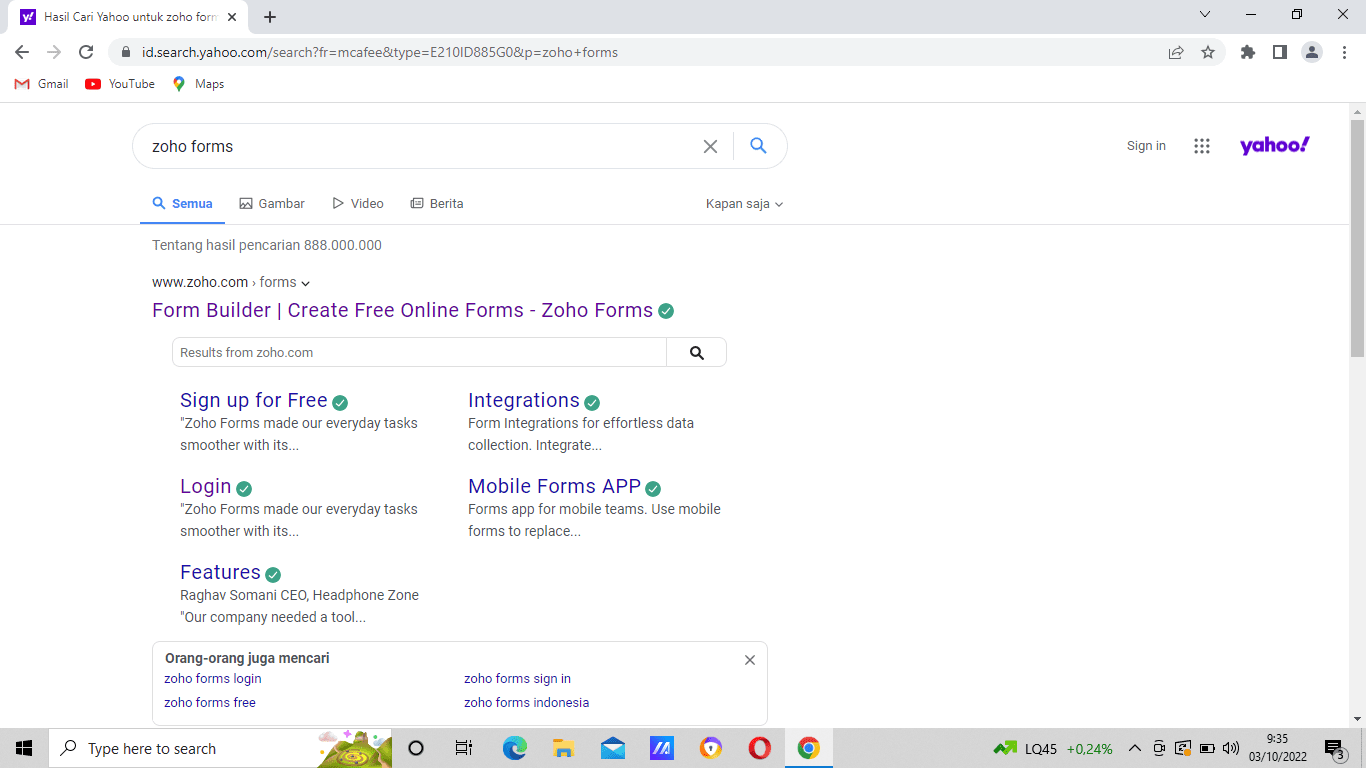The image size is (1366, 768).
Task: Open the Features sitelink
Action: (220, 572)
